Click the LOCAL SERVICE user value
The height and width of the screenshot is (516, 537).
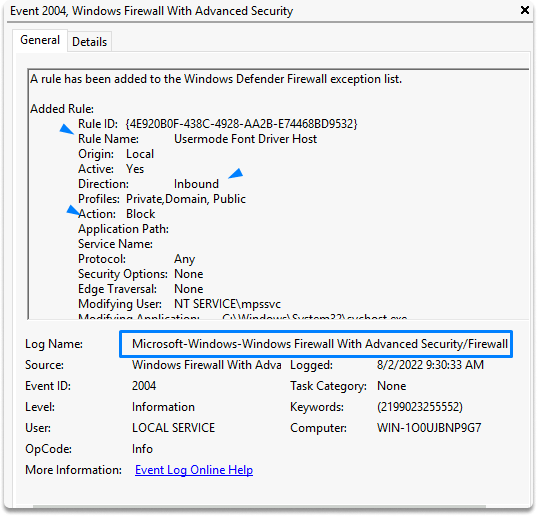pos(173,428)
